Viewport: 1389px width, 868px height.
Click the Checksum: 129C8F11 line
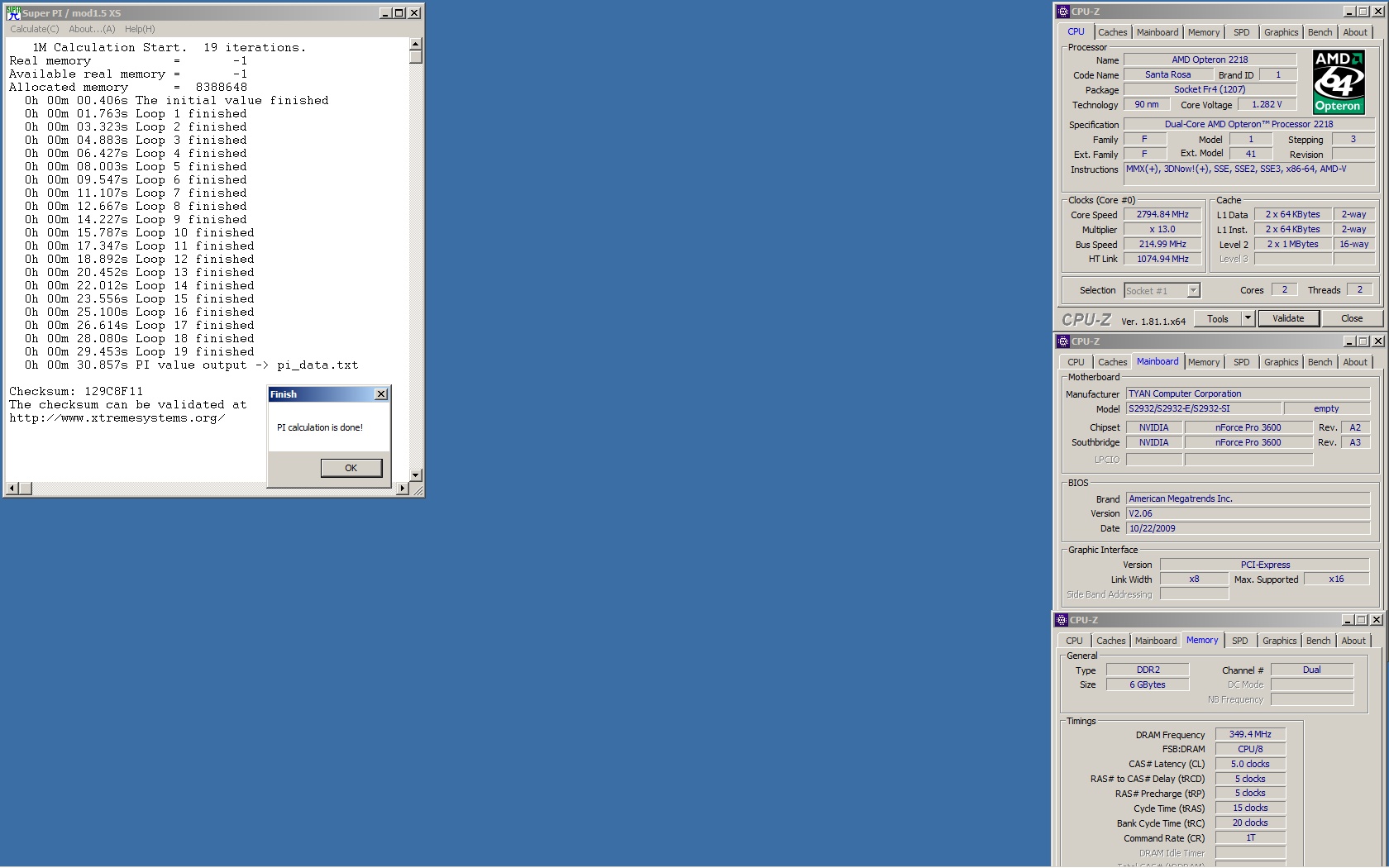[x=76, y=391]
